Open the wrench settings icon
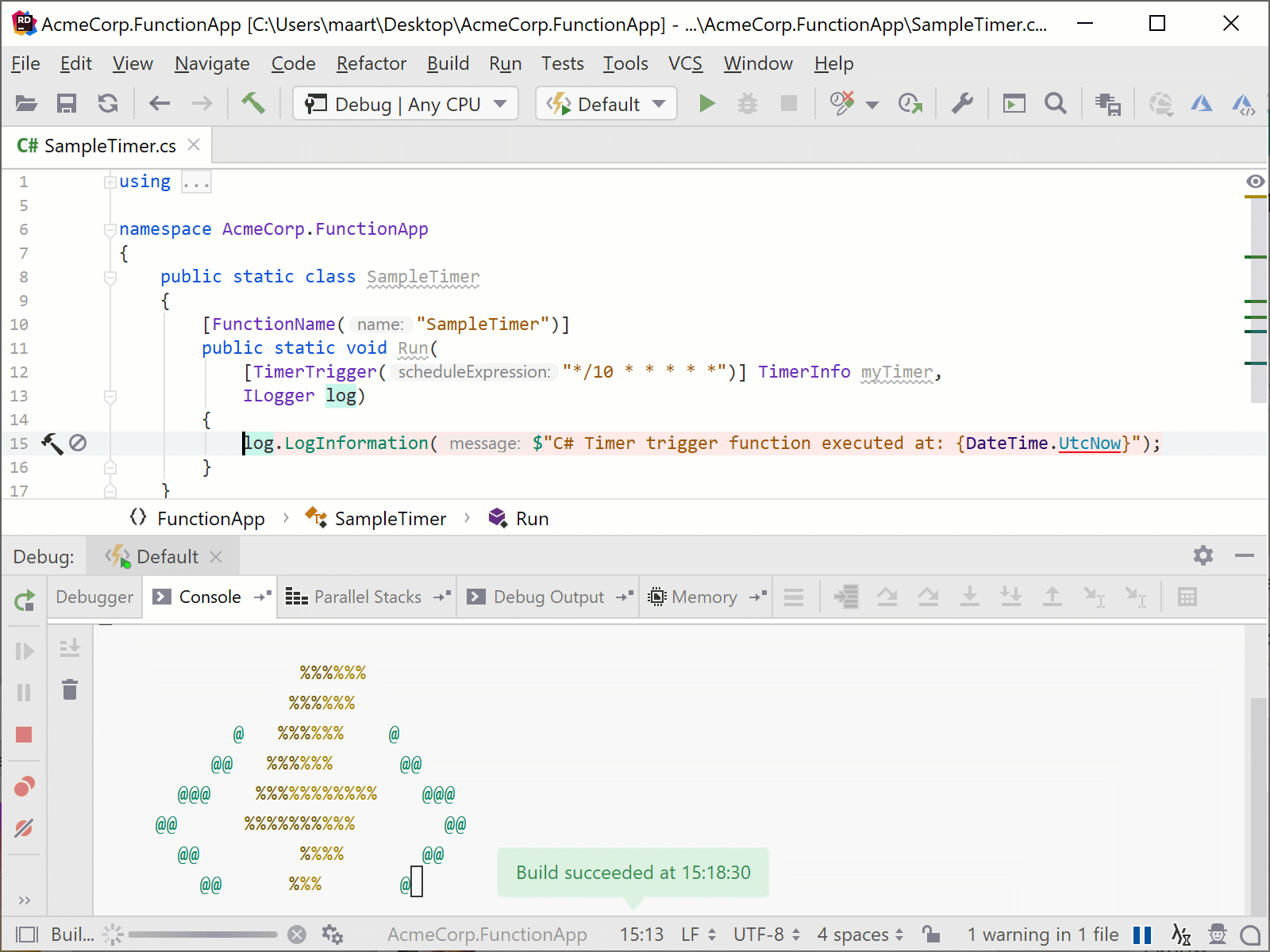This screenshot has width=1270, height=952. pyautogui.click(x=962, y=104)
